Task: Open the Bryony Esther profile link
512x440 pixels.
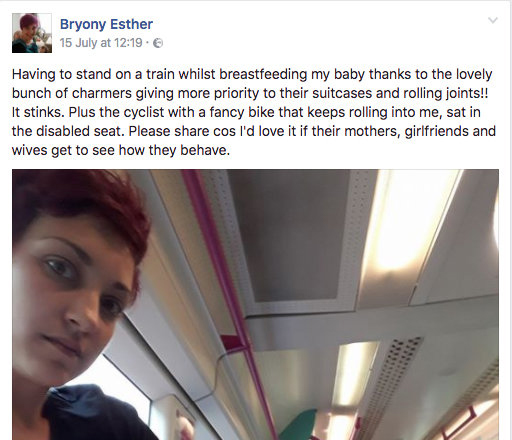Action: pyautogui.click(x=106, y=24)
